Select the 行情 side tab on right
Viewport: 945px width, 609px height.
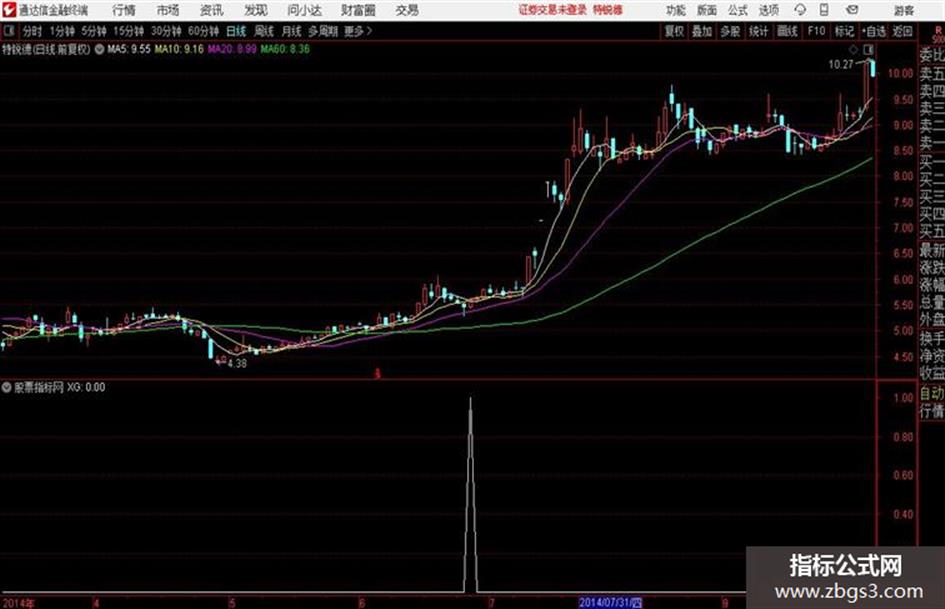coord(931,411)
